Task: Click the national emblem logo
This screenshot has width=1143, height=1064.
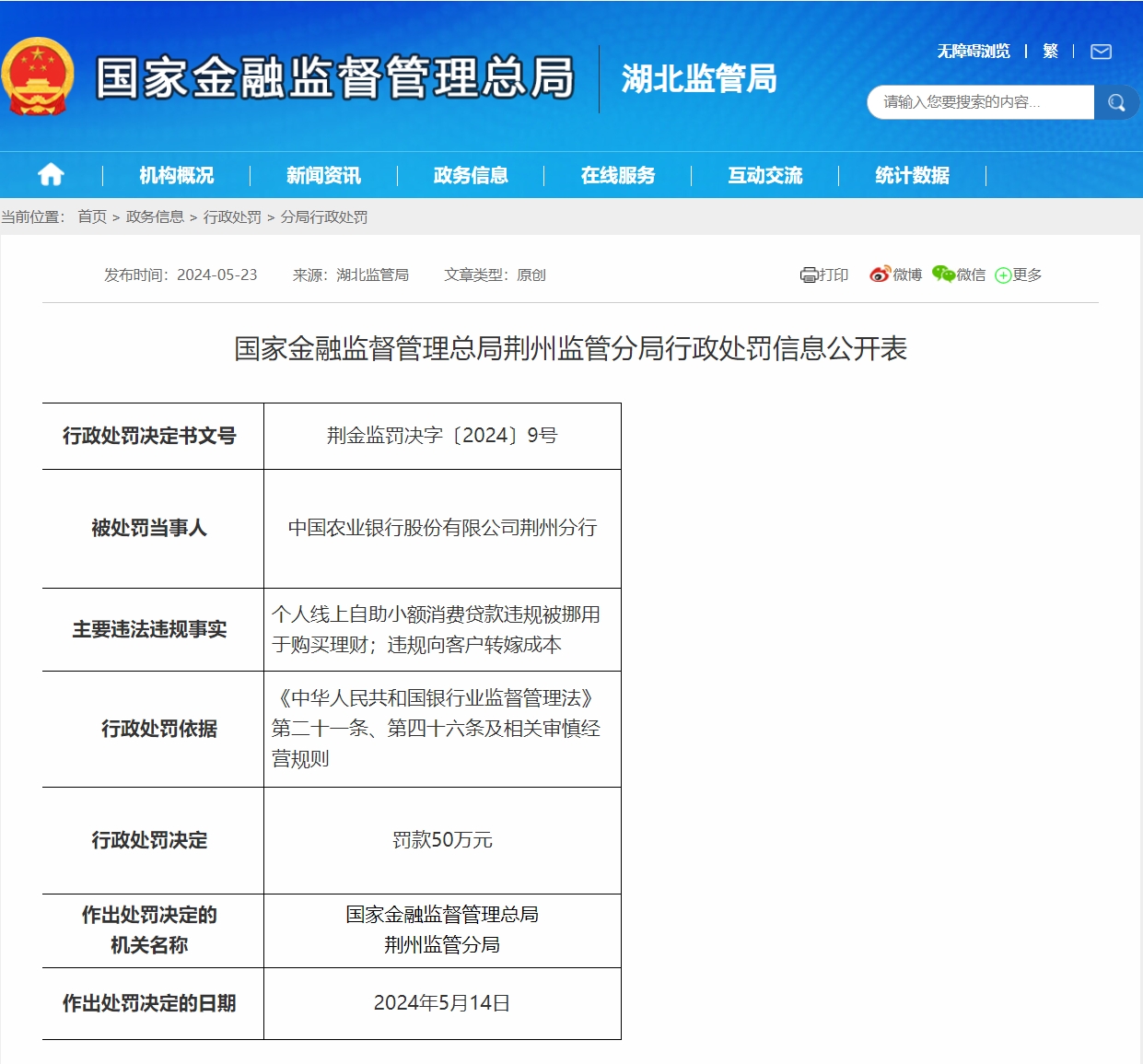Action: [38, 77]
